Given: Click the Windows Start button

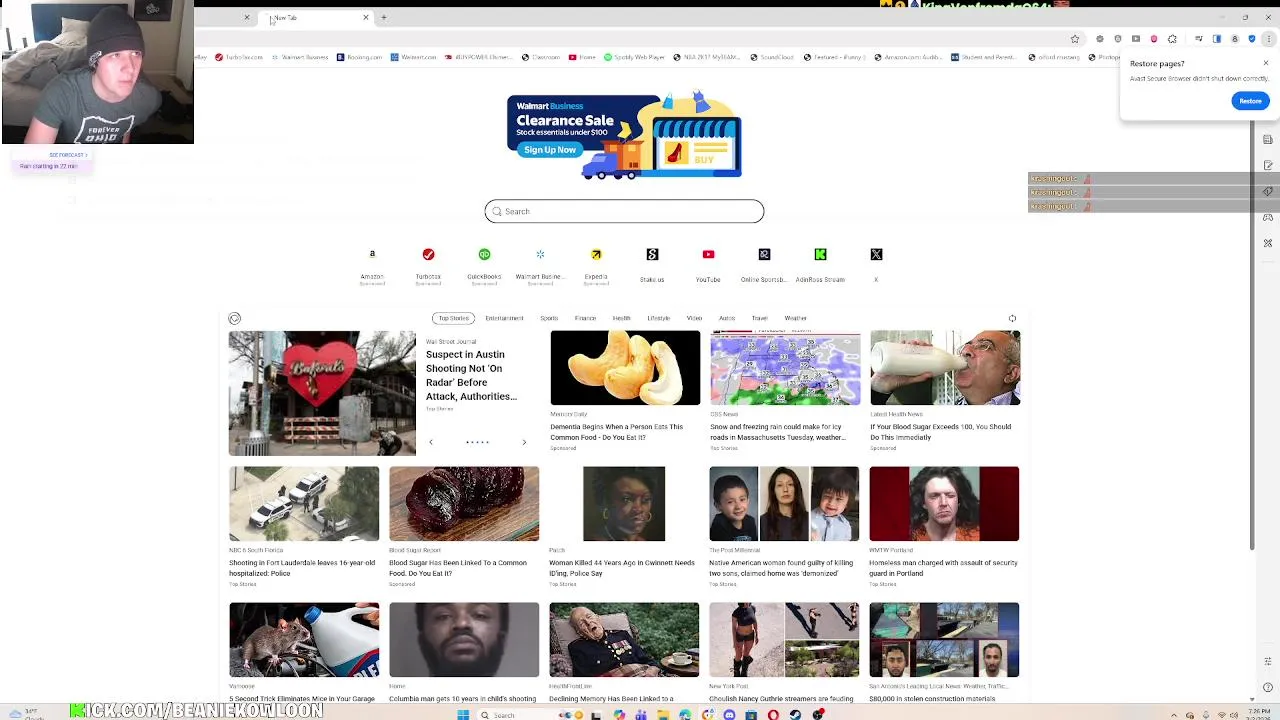Looking at the screenshot, I should (463, 714).
